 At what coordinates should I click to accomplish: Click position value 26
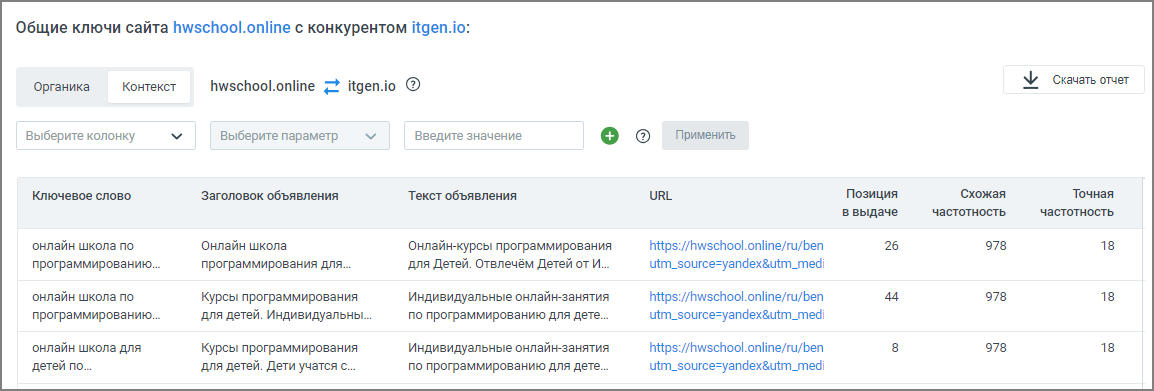point(891,245)
